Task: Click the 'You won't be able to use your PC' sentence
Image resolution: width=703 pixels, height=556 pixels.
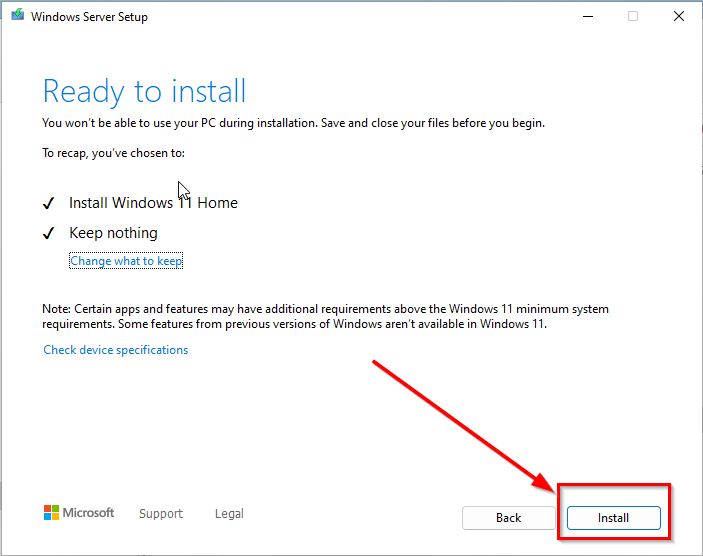Action: (294, 123)
